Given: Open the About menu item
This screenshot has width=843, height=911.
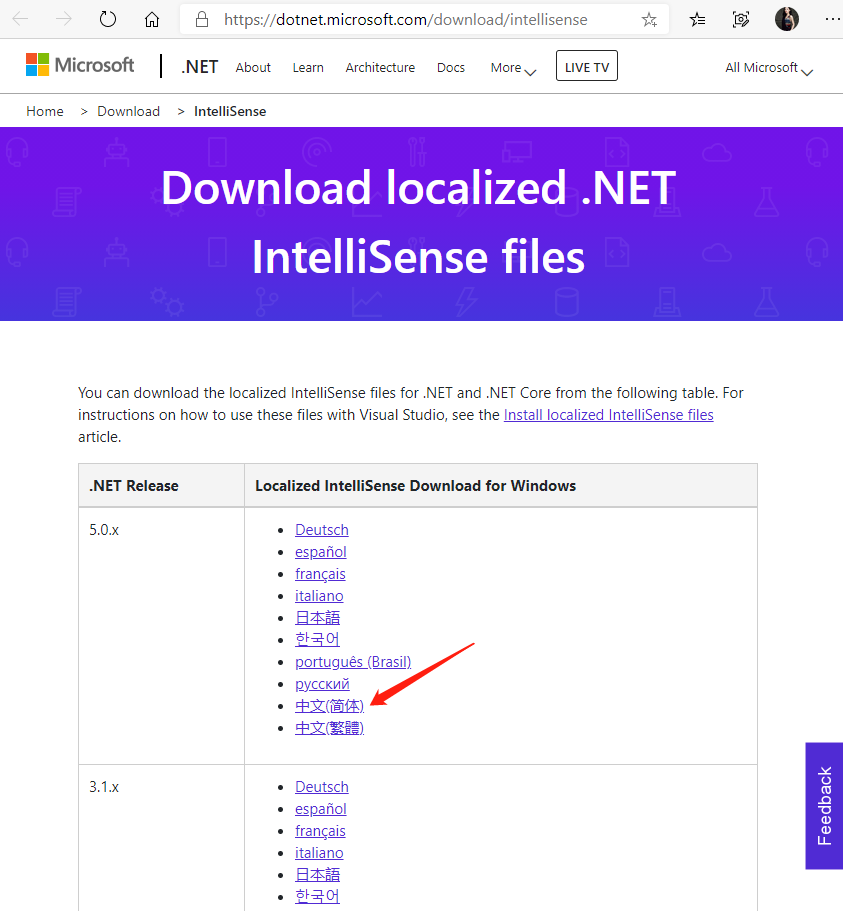Looking at the screenshot, I should point(253,67).
